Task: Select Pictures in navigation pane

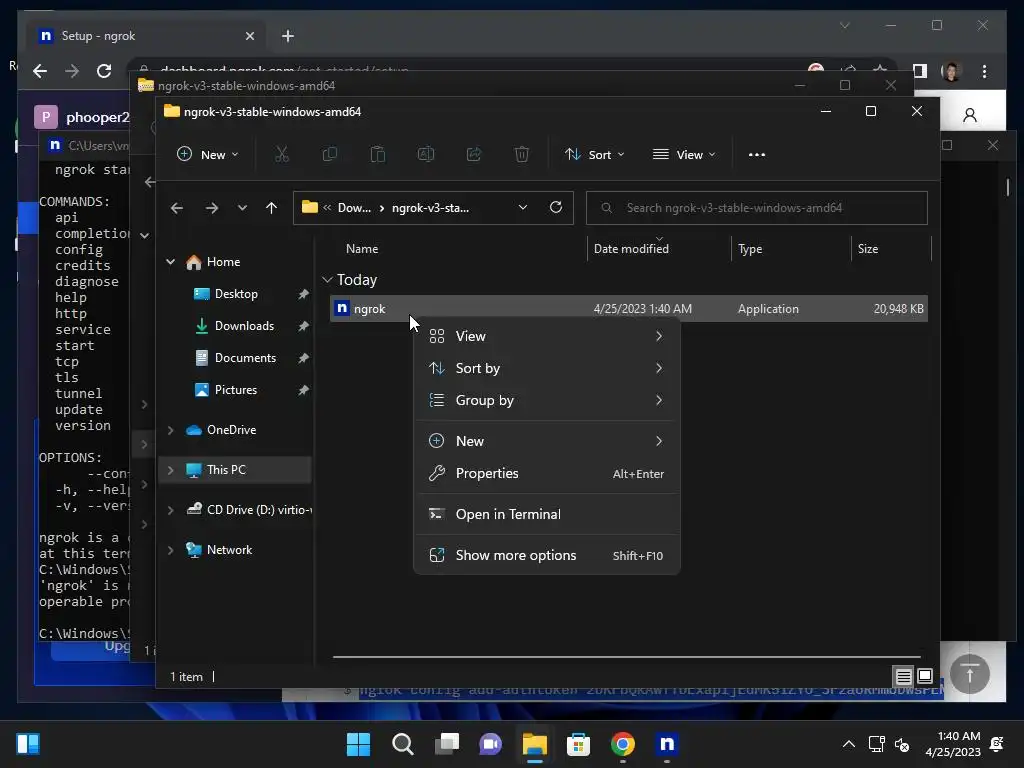Action: coord(236,390)
